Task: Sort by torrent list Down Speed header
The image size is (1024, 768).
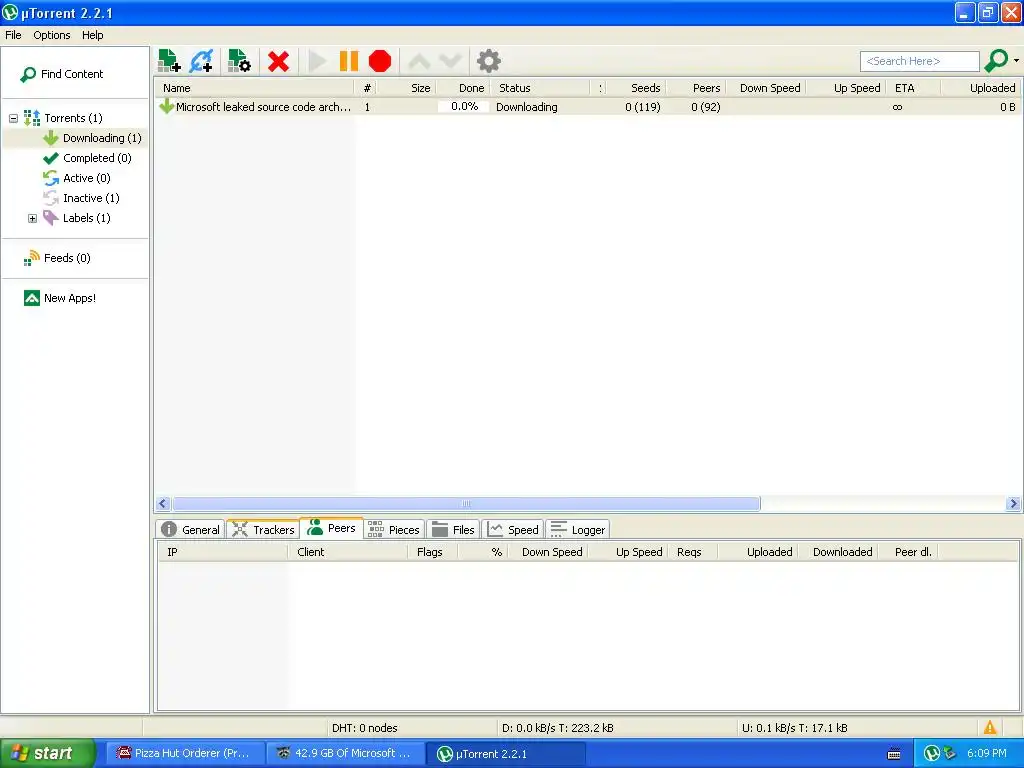Action: pos(766,88)
